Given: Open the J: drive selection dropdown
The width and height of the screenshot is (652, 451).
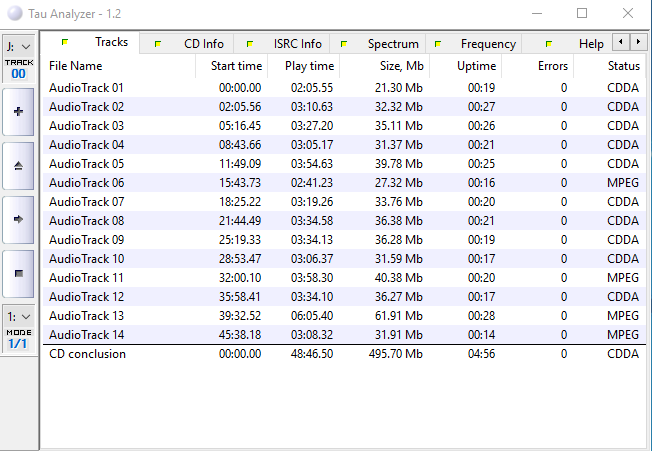Looking at the screenshot, I should 19,46.
